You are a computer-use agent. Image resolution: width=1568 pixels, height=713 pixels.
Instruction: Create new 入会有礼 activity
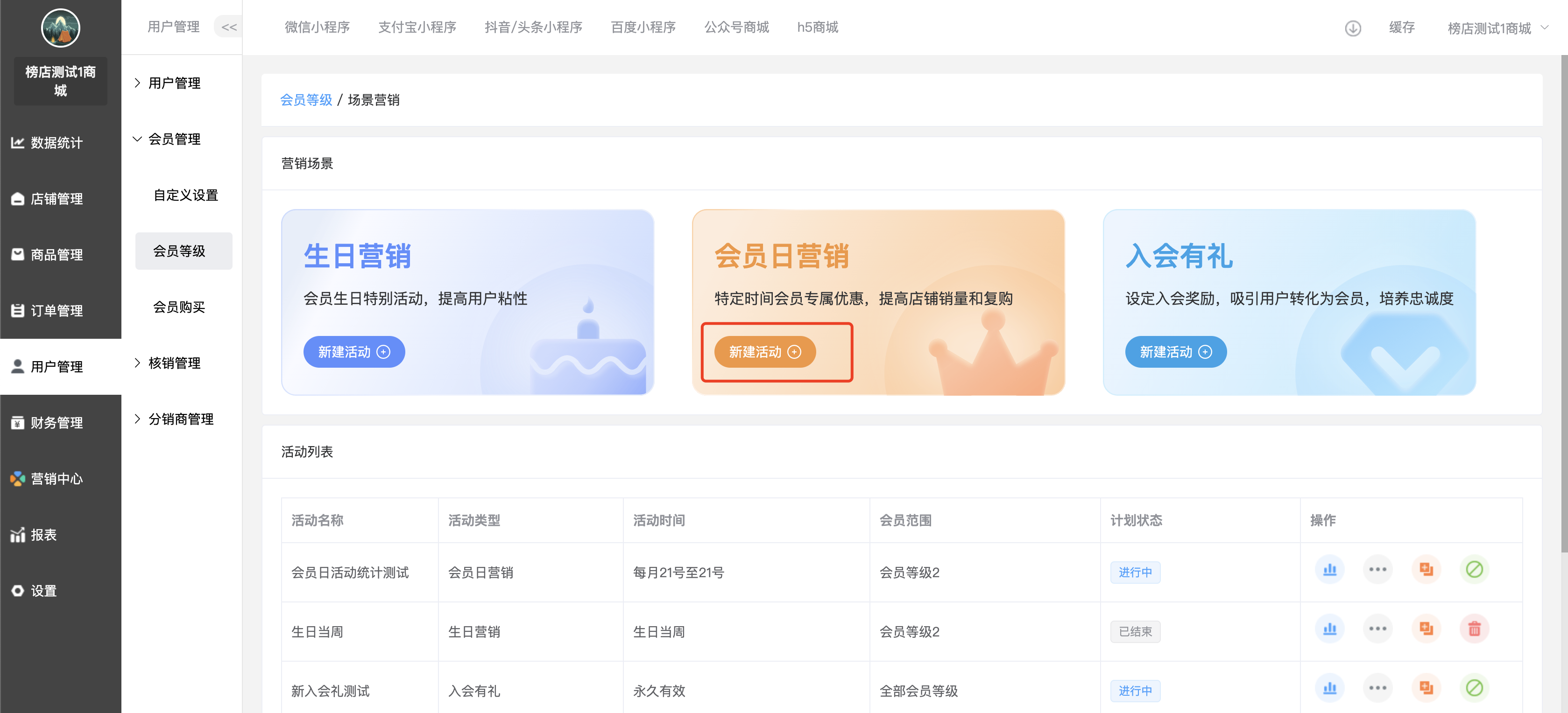[x=1175, y=352]
